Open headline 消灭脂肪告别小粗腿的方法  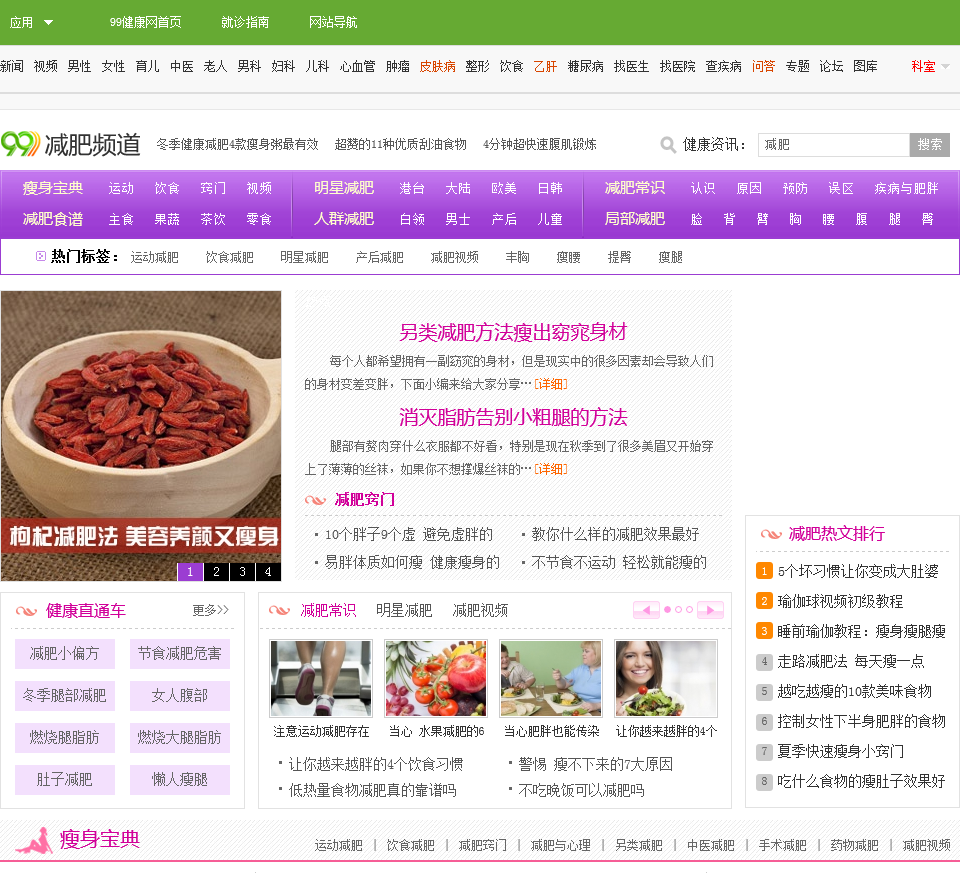513,418
